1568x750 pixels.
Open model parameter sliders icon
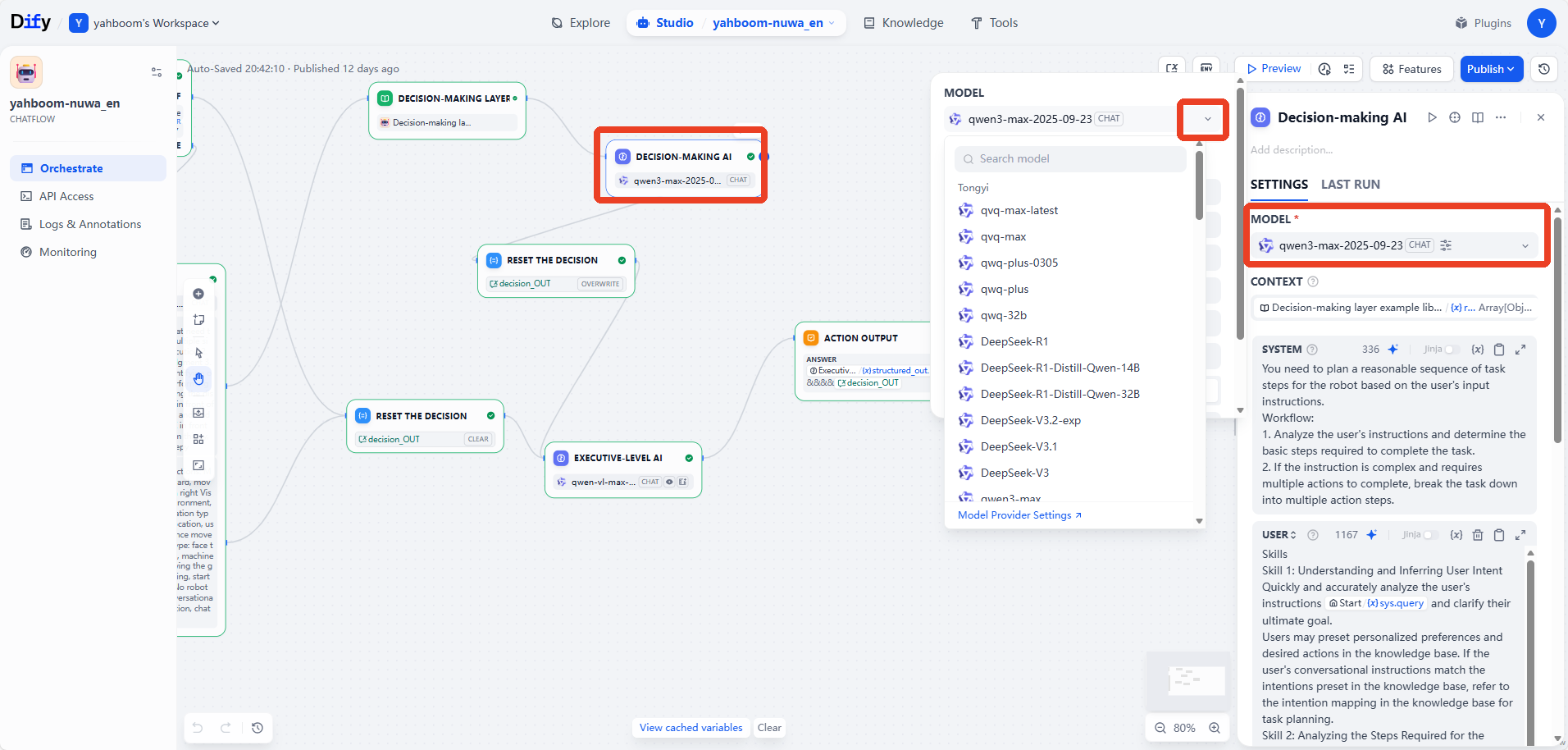click(x=1446, y=245)
